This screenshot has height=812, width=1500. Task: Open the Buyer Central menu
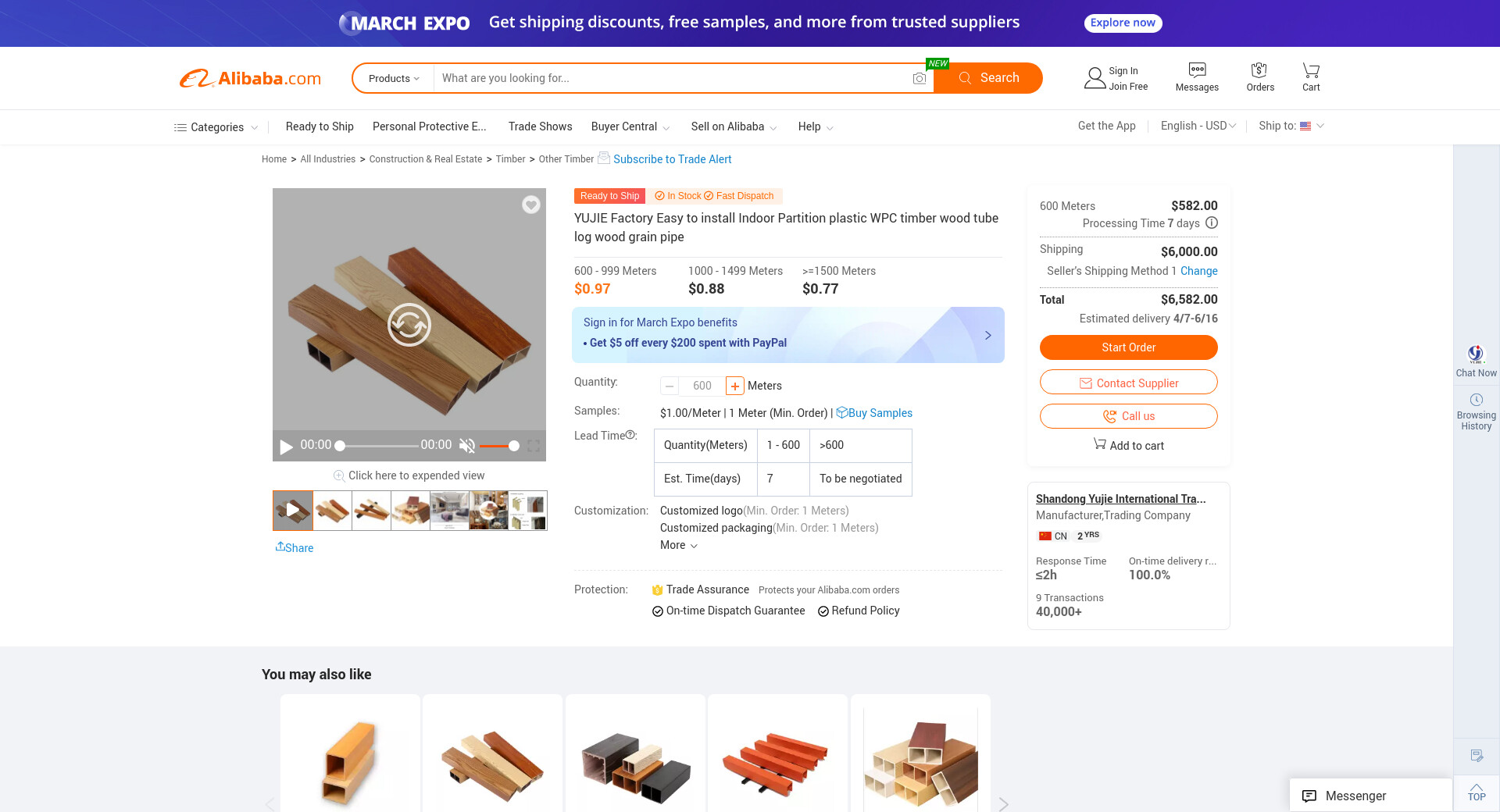click(x=630, y=126)
